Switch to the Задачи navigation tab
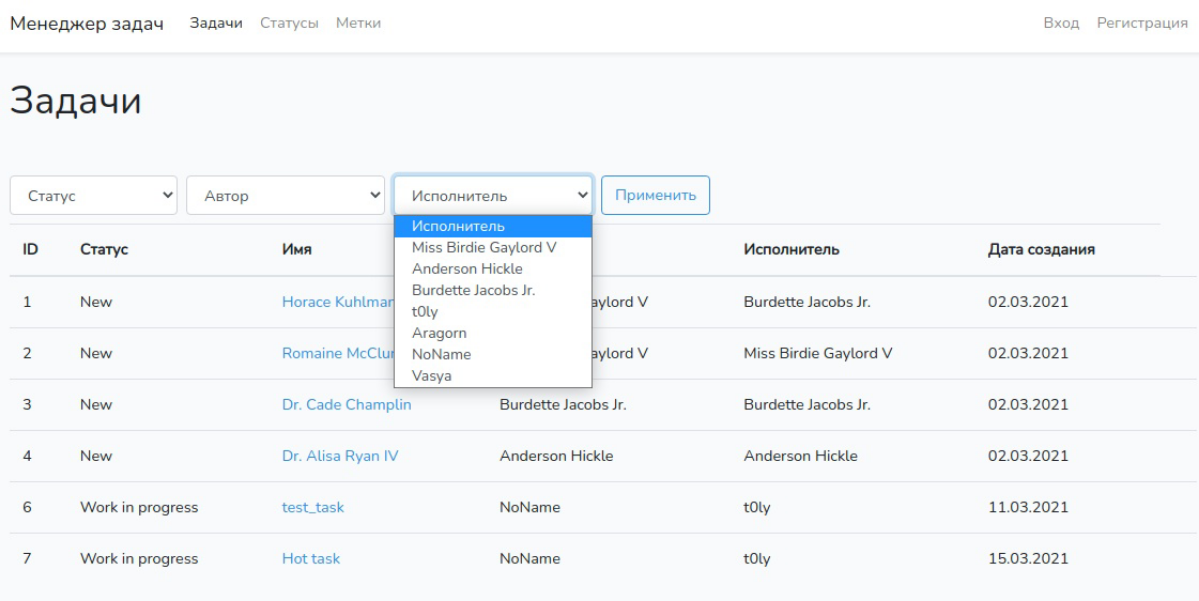 [216, 23]
